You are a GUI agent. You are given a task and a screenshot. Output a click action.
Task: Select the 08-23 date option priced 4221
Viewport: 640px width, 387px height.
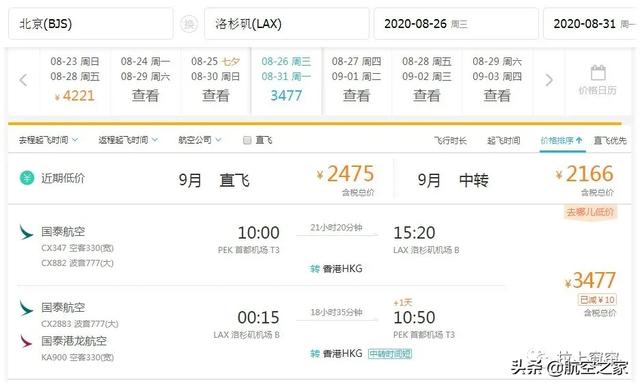click(75, 80)
